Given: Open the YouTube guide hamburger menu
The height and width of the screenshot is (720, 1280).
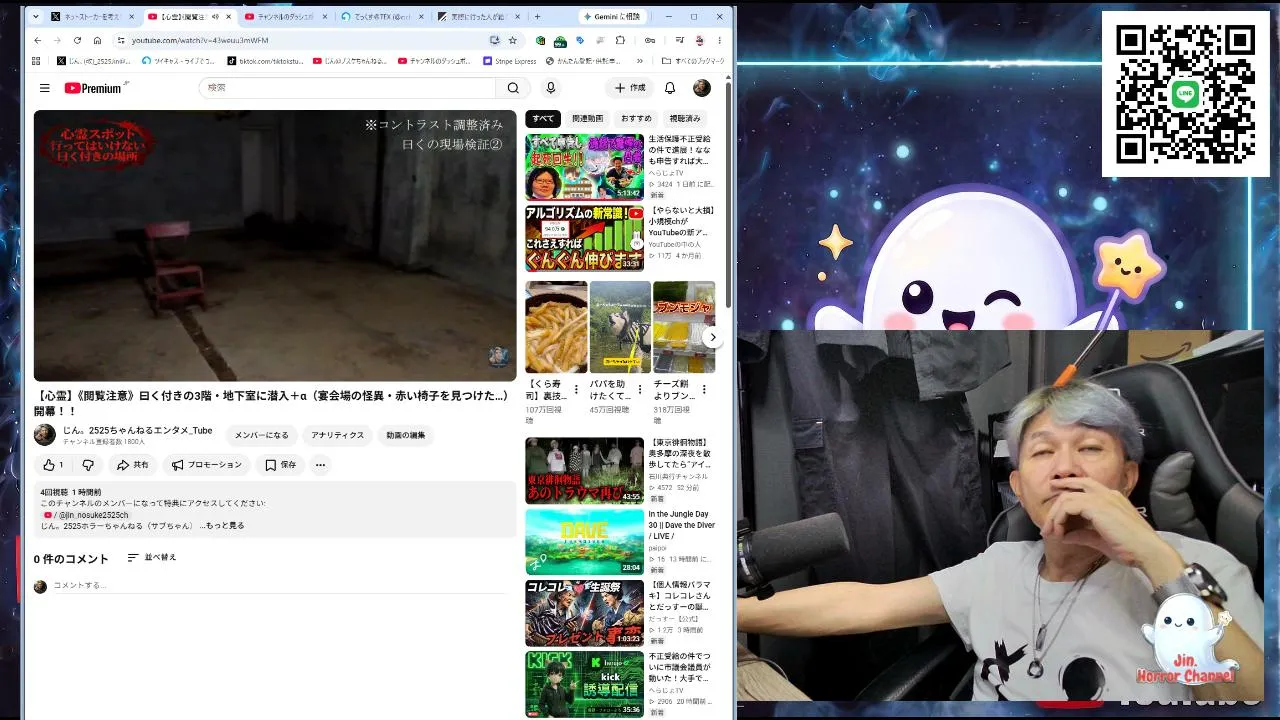Looking at the screenshot, I should 44,88.
